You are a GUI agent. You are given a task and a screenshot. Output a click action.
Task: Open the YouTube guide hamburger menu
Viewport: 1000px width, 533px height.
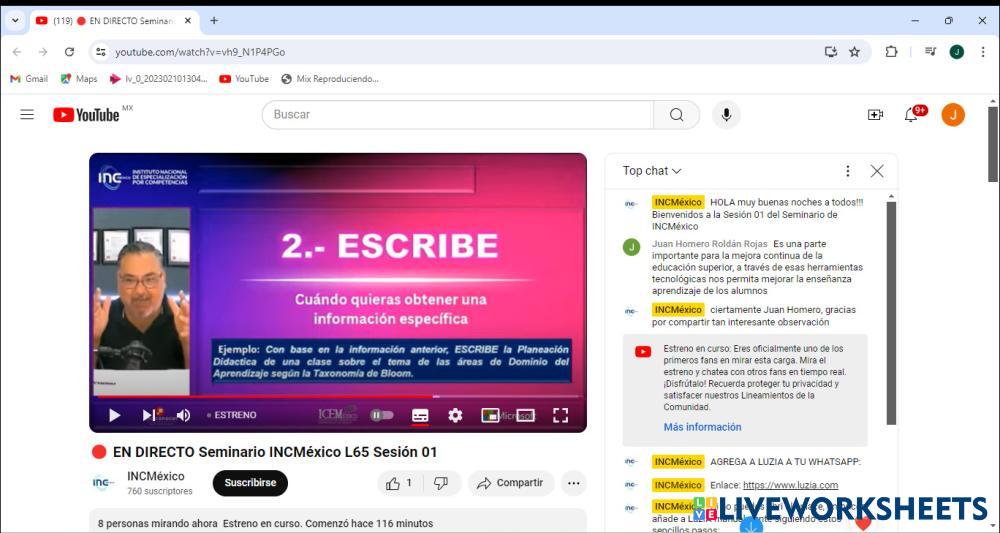point(27,115)
